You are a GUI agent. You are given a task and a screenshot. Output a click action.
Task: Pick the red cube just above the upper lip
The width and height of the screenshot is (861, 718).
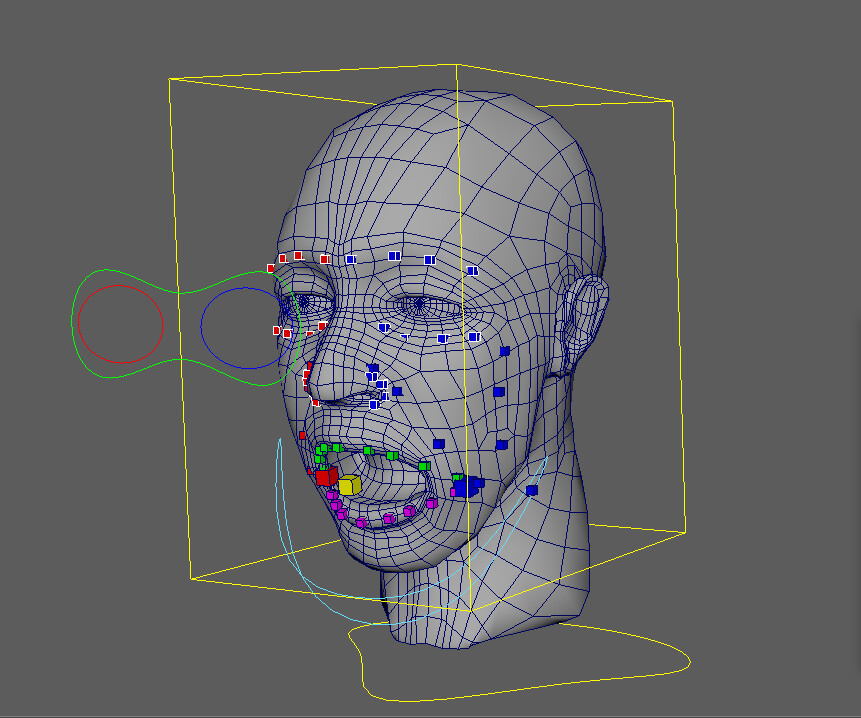303,435
